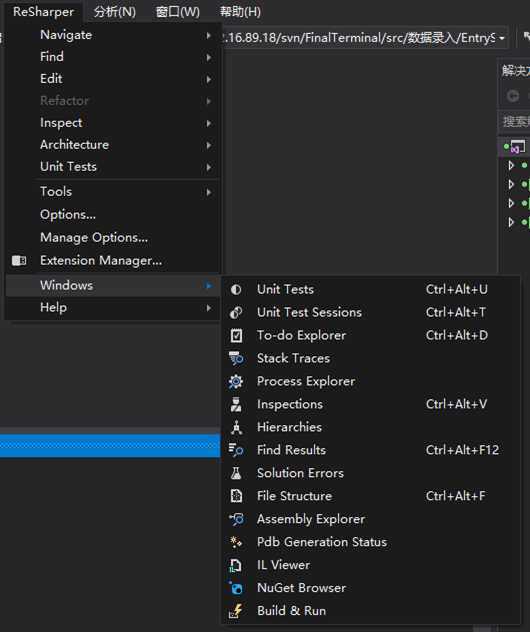Expand second project node in Solution Explorer
This screenshot has width=530, height=632.
click(511, 184)
